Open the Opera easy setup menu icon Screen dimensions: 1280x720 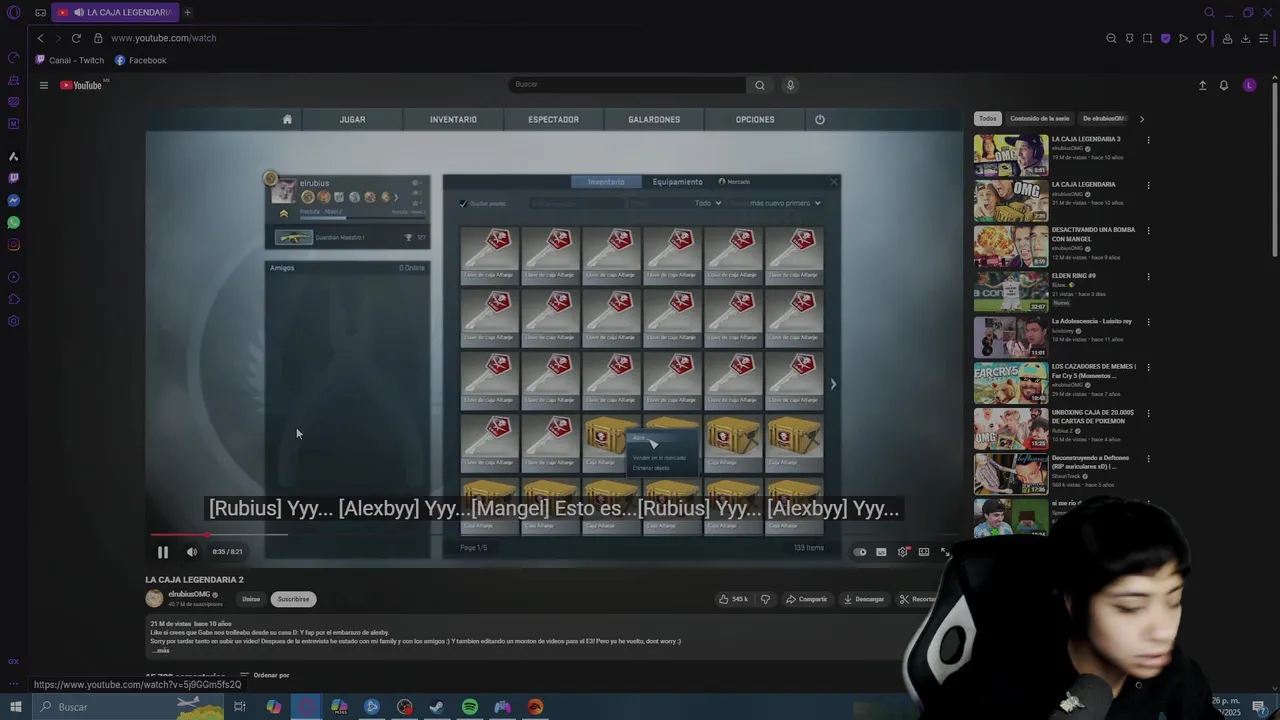(1264, 38)
